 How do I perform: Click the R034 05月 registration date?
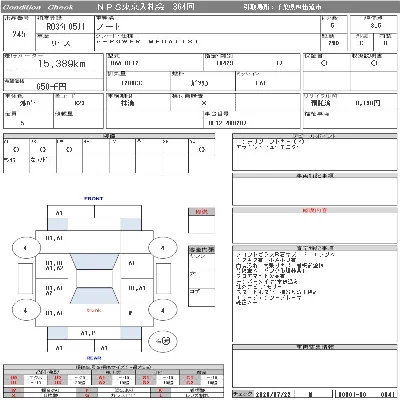point(65,27)
